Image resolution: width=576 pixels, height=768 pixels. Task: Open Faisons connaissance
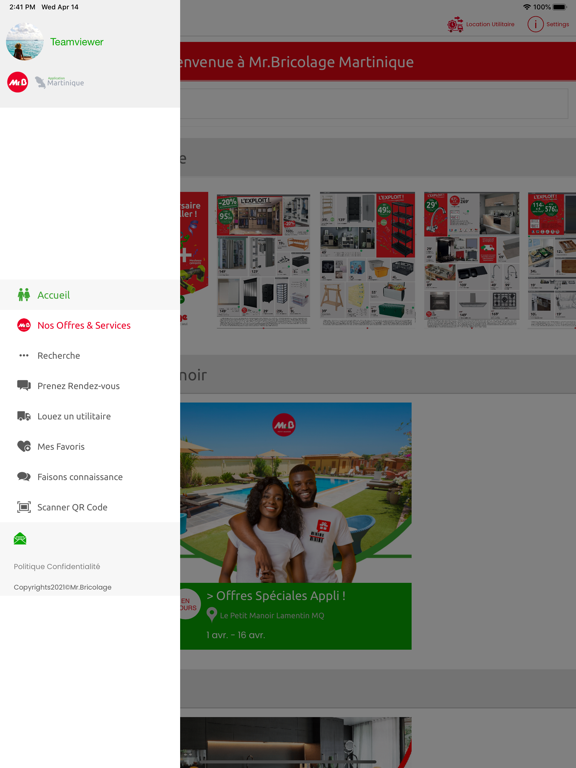point(90,477)
